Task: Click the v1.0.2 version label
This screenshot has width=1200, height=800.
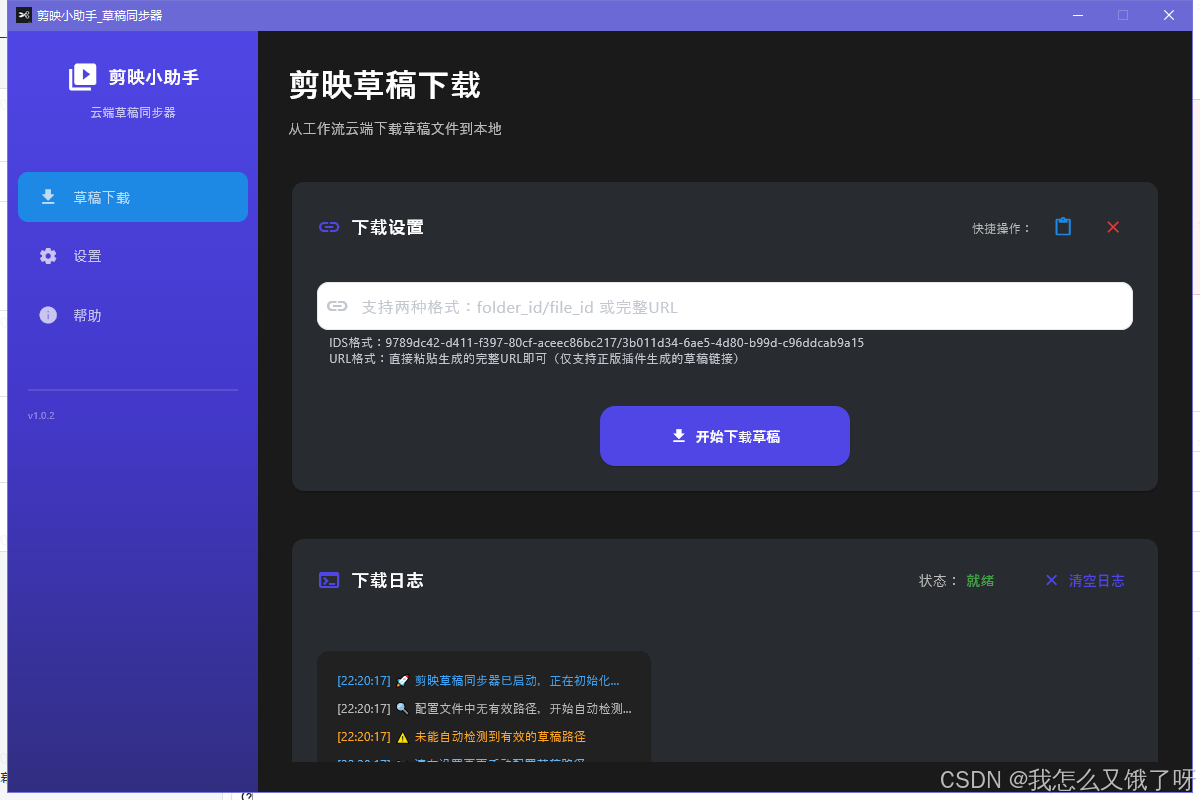Action: point(41,415)
